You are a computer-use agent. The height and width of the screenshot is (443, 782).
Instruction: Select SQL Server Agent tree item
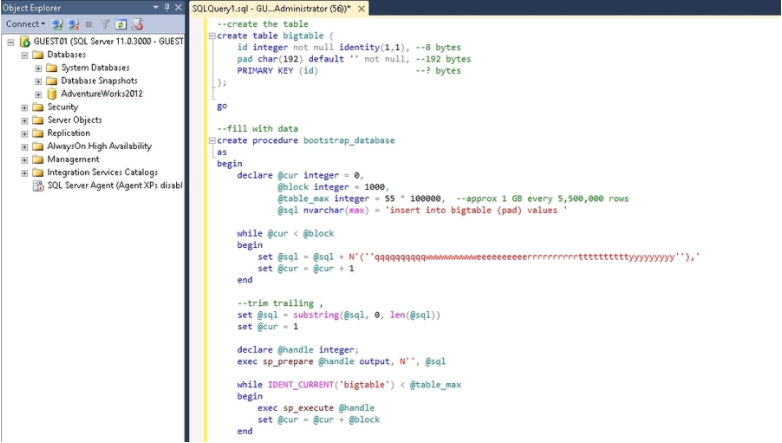(115, 185)
